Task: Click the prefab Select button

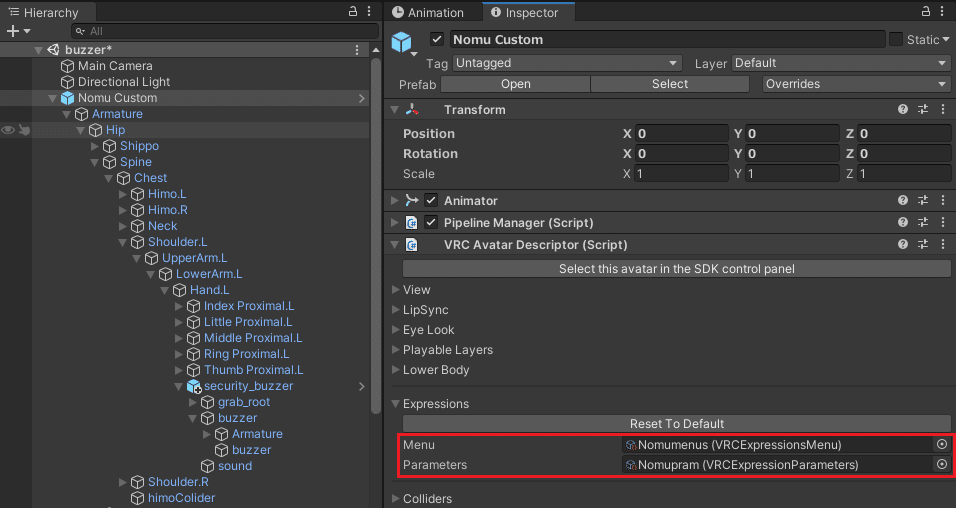Action: point(669,84)
